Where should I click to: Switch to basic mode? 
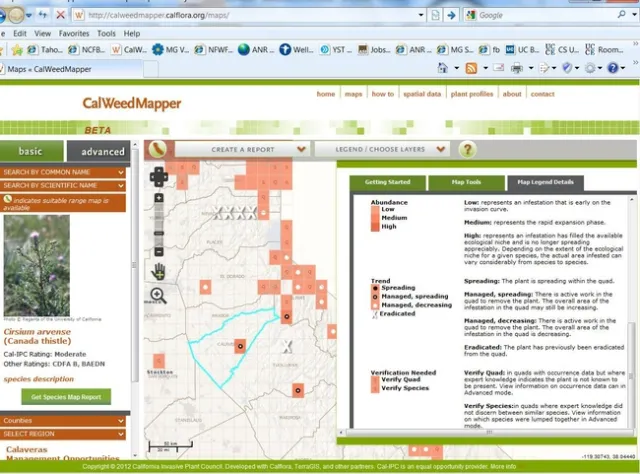32,152
